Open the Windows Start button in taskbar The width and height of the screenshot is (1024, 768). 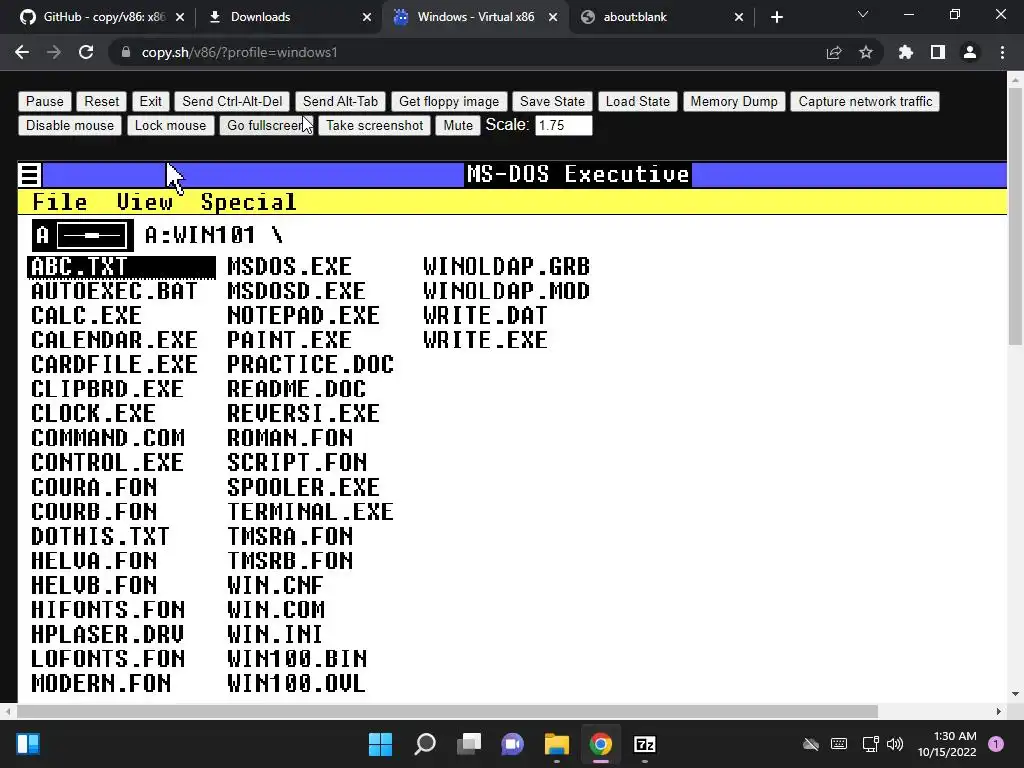coord(380,744)
